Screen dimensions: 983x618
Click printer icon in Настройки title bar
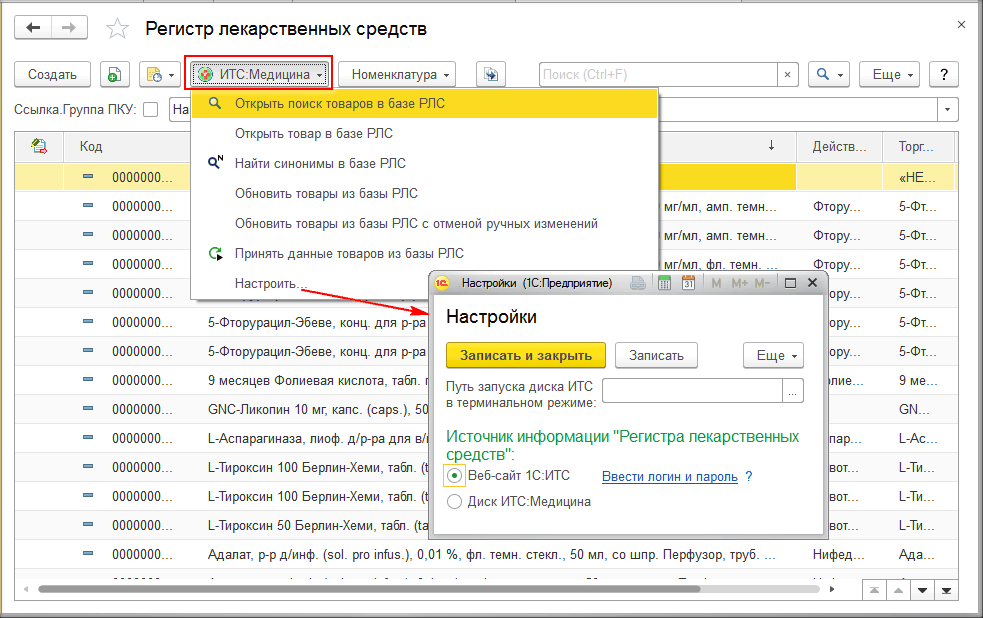pos(638,283)
